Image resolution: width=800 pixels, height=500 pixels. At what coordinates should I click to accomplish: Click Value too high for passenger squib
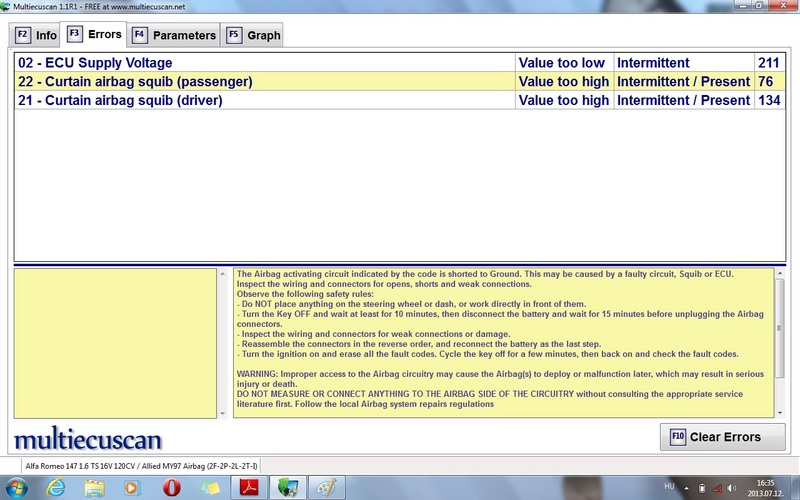(x=564, y=82)
